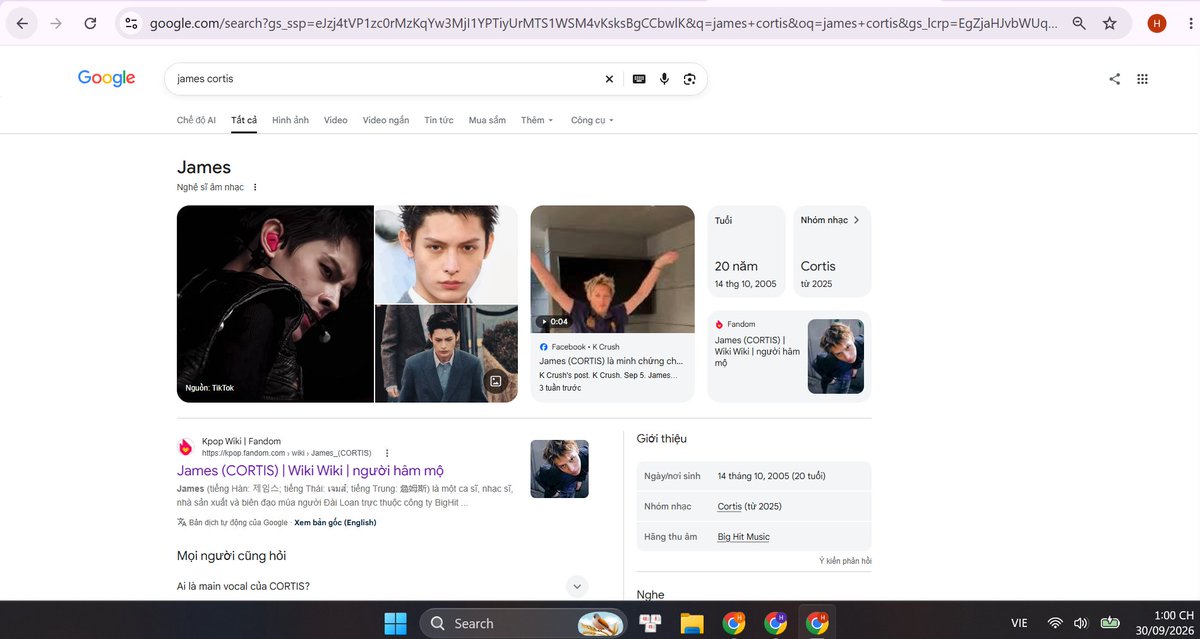Viewport: 1200px width, 639px height.
Task: Open the Video tab
Action: point(336,120)
